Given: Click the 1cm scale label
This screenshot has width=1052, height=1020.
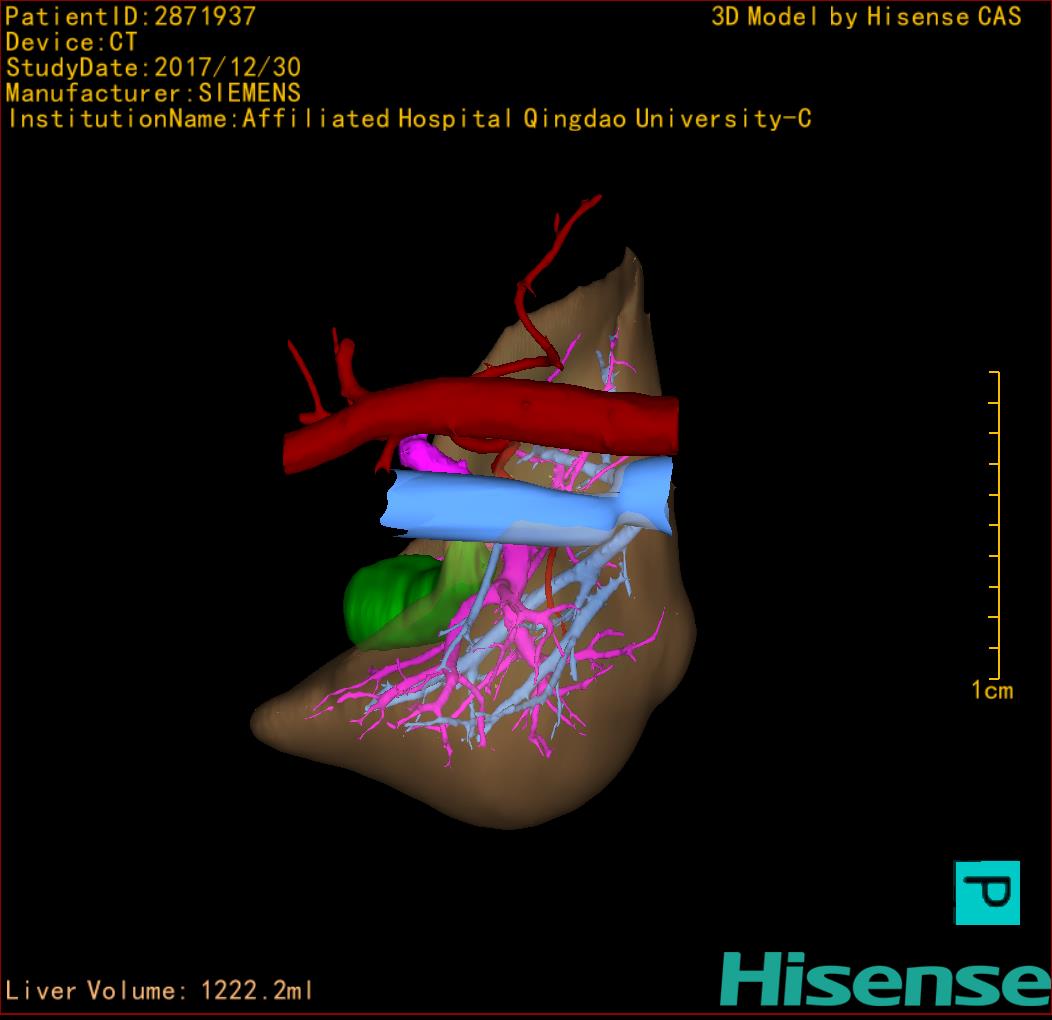Looking at the screenshot, I should (x=992, y=690).
